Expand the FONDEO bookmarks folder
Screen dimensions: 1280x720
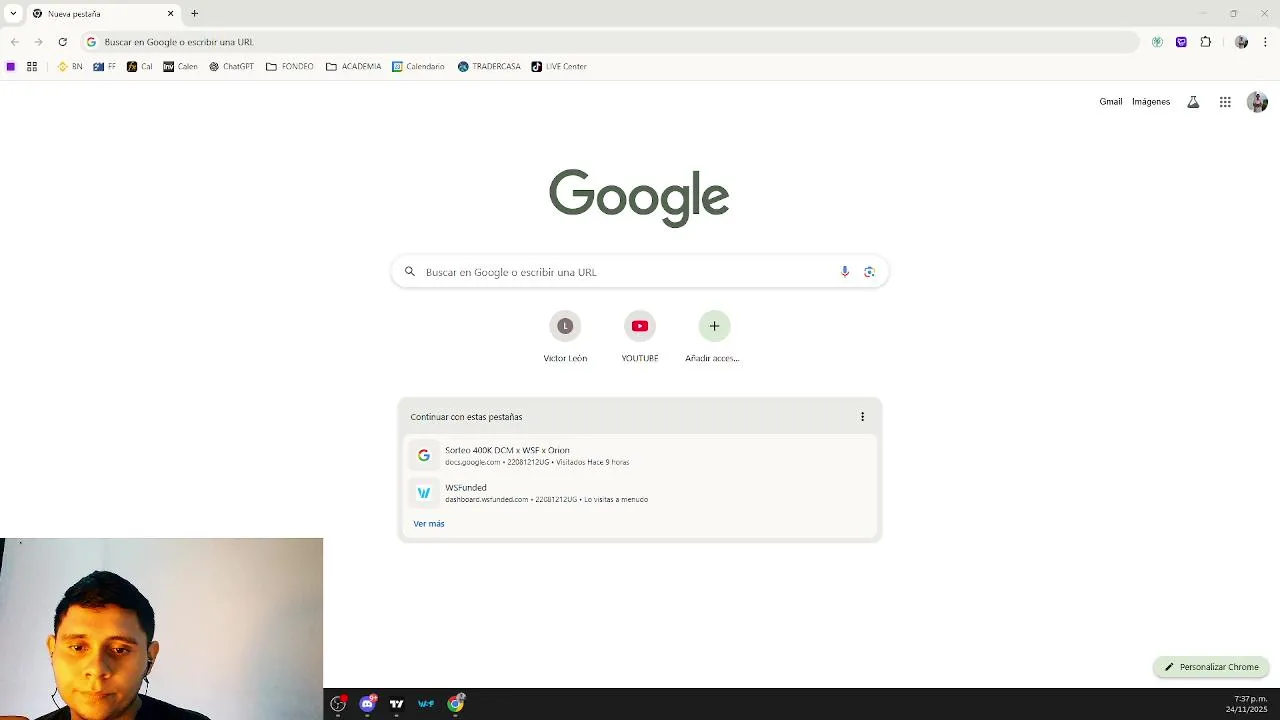290,67
